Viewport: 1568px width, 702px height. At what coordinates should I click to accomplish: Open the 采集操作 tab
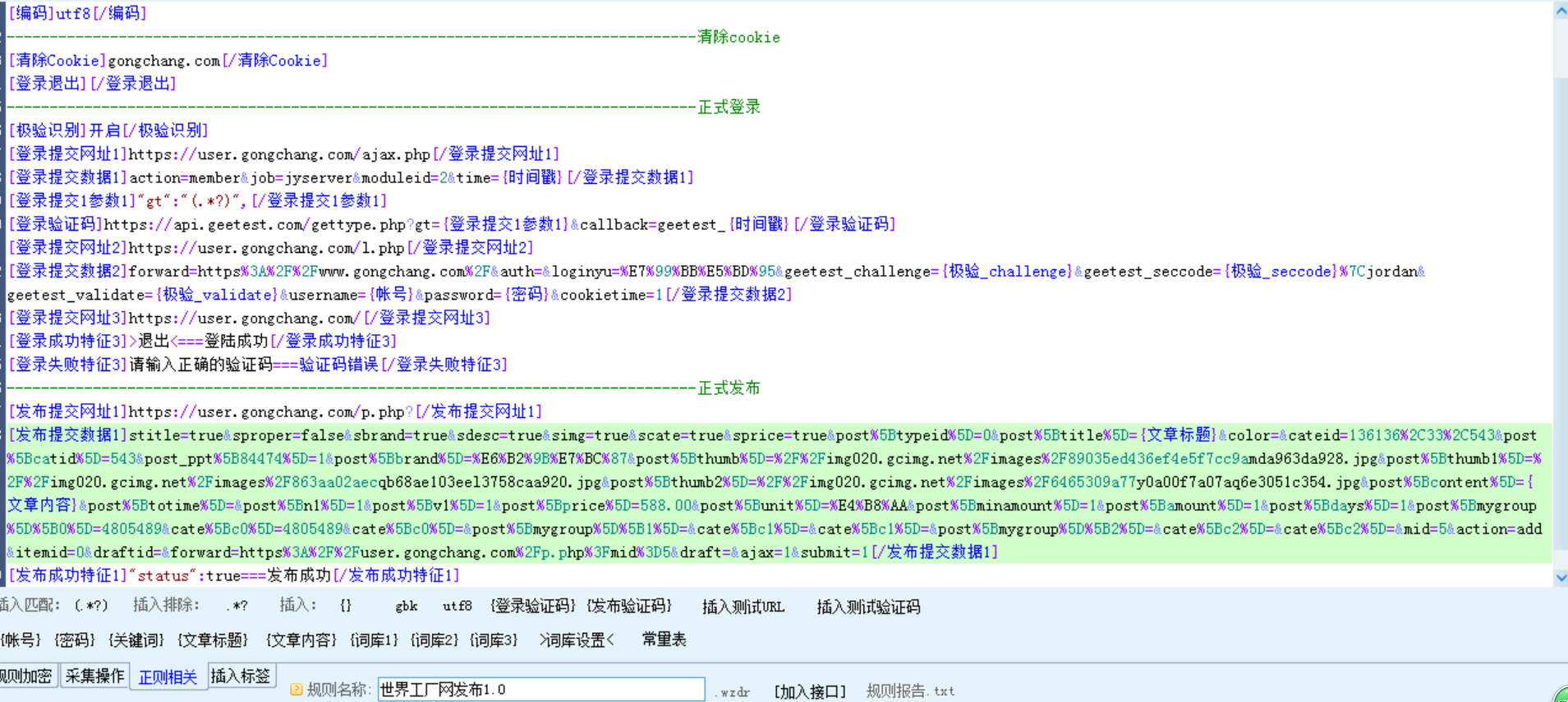tap(94, 676)
